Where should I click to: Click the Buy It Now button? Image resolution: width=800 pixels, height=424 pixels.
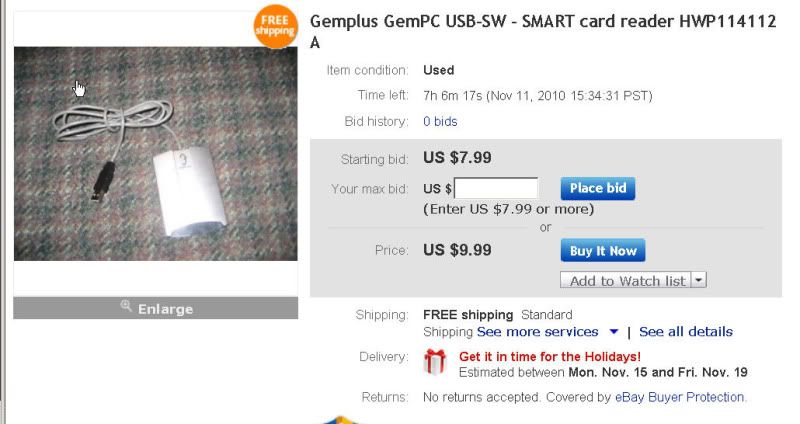click(x=601, y=250)
